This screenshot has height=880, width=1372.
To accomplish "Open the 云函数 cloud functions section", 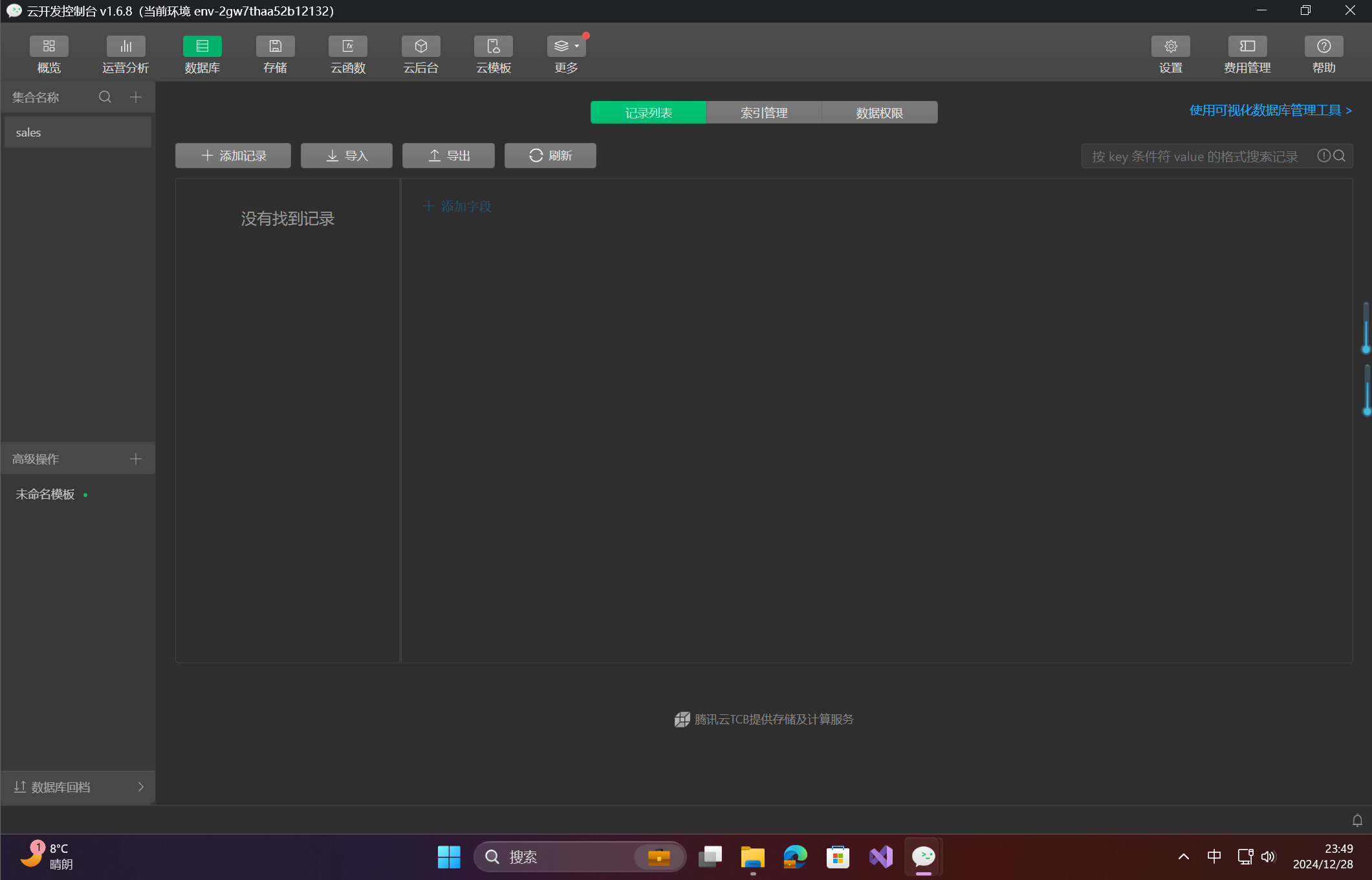I will [x=348, y=47].
